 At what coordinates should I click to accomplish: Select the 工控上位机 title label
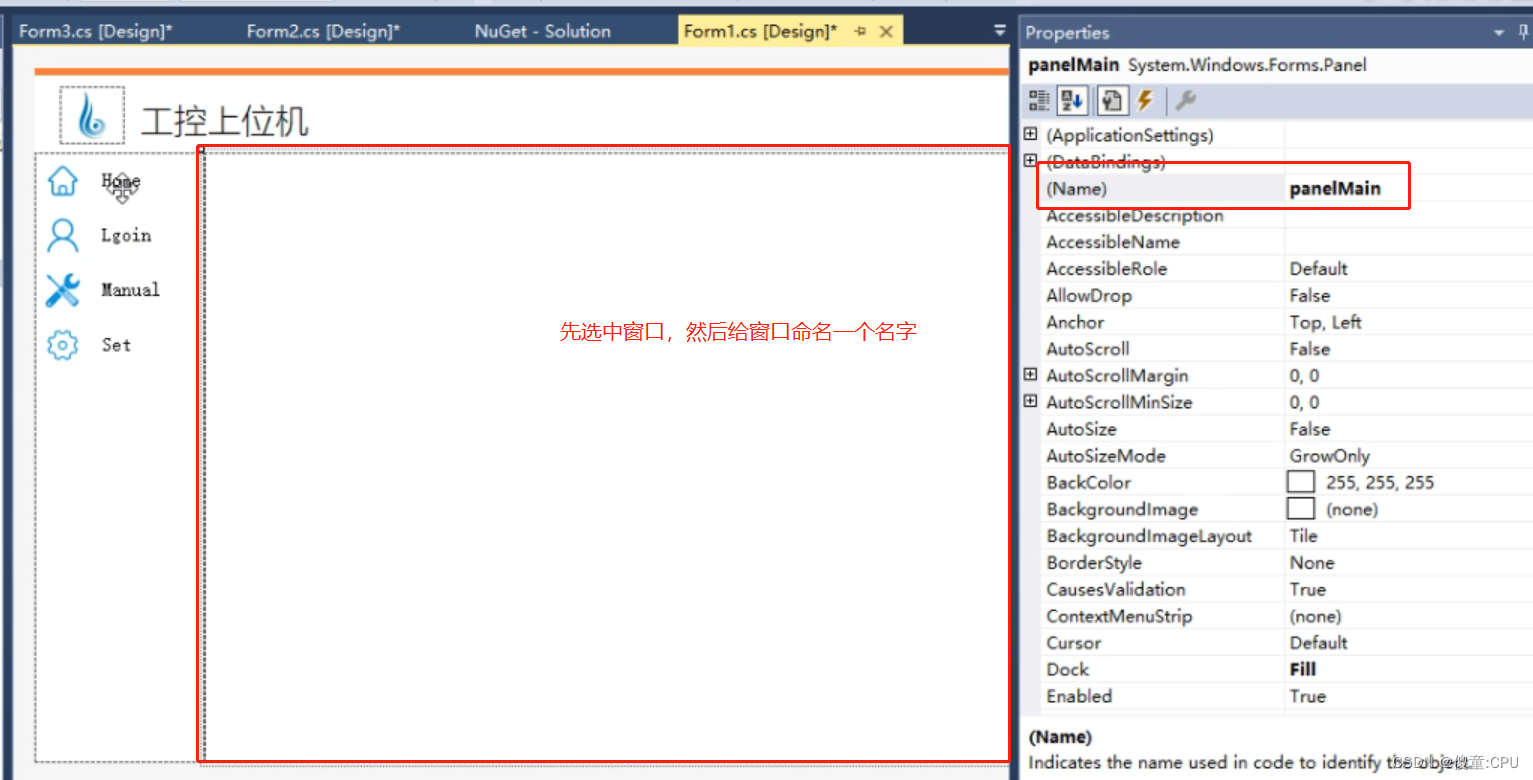(225, 122)
